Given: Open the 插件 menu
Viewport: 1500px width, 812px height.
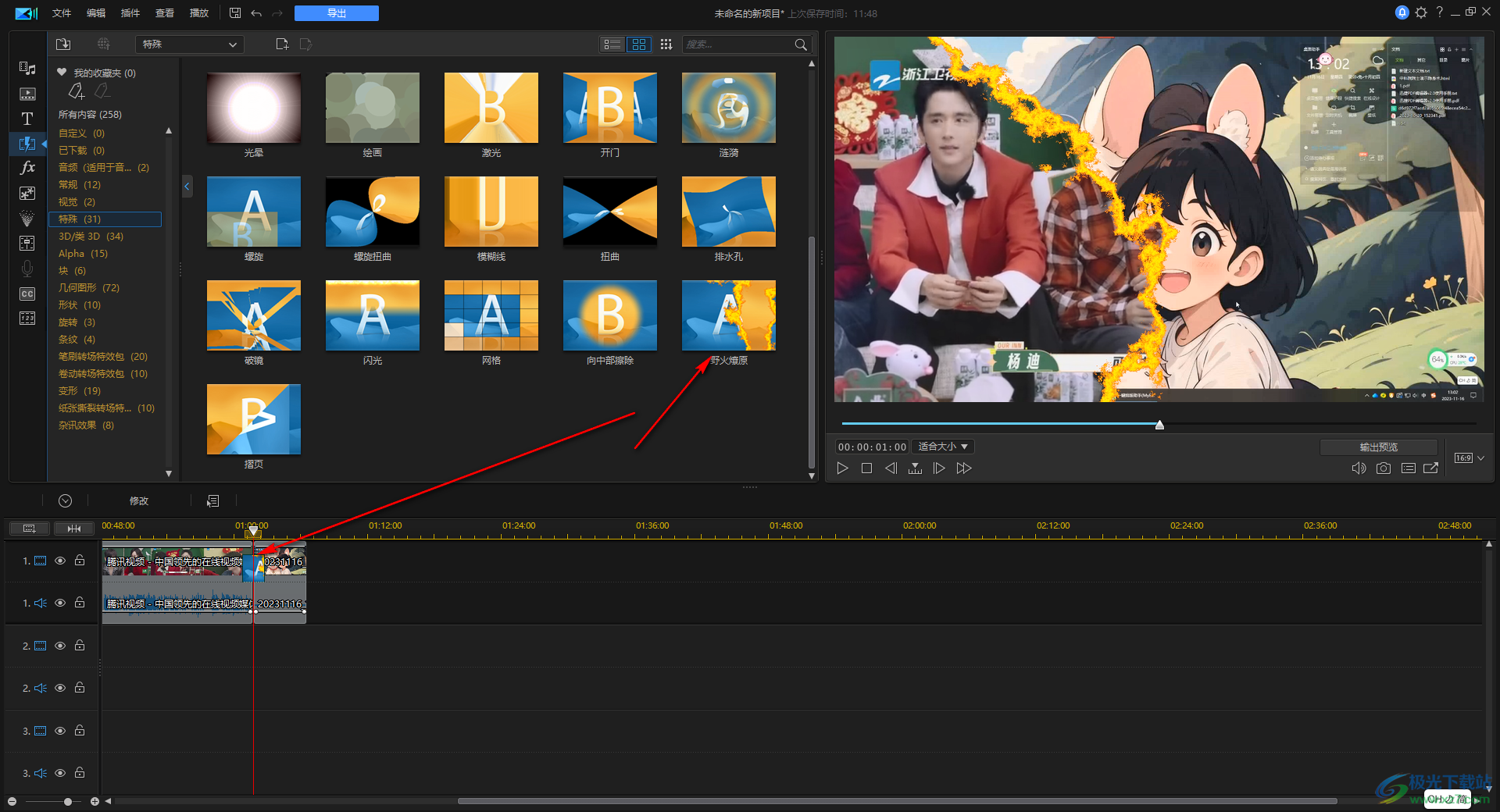Looking at the screenshot, I should (130, 13).
